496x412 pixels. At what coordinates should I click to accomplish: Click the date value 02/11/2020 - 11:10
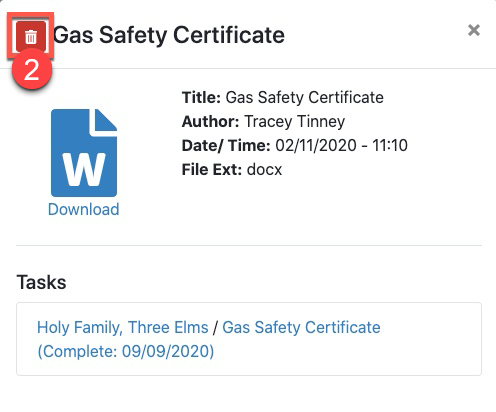pos(341,146)
